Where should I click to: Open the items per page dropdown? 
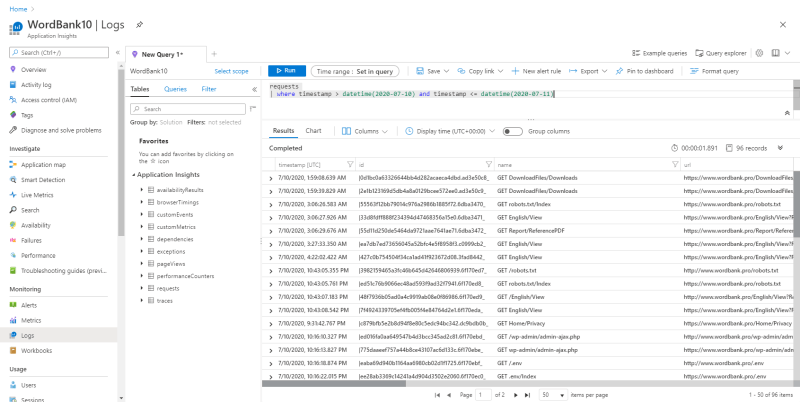click(554, 395)
